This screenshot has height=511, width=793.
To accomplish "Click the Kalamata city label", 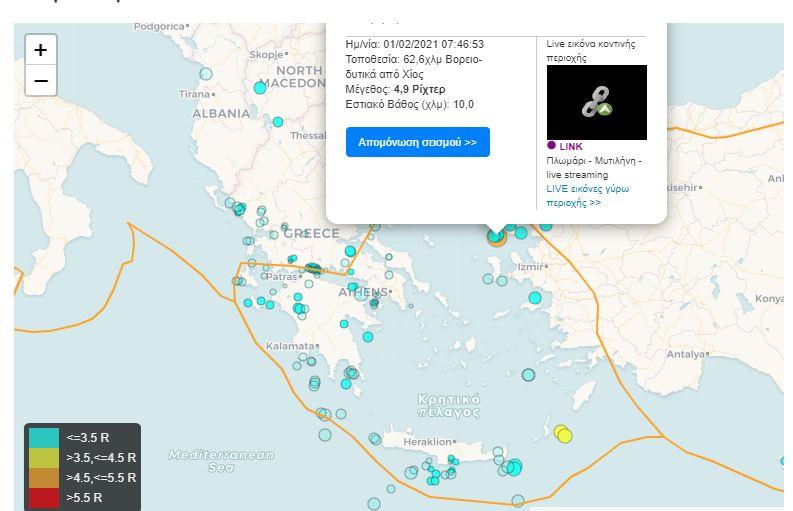I will pos(290,346).
